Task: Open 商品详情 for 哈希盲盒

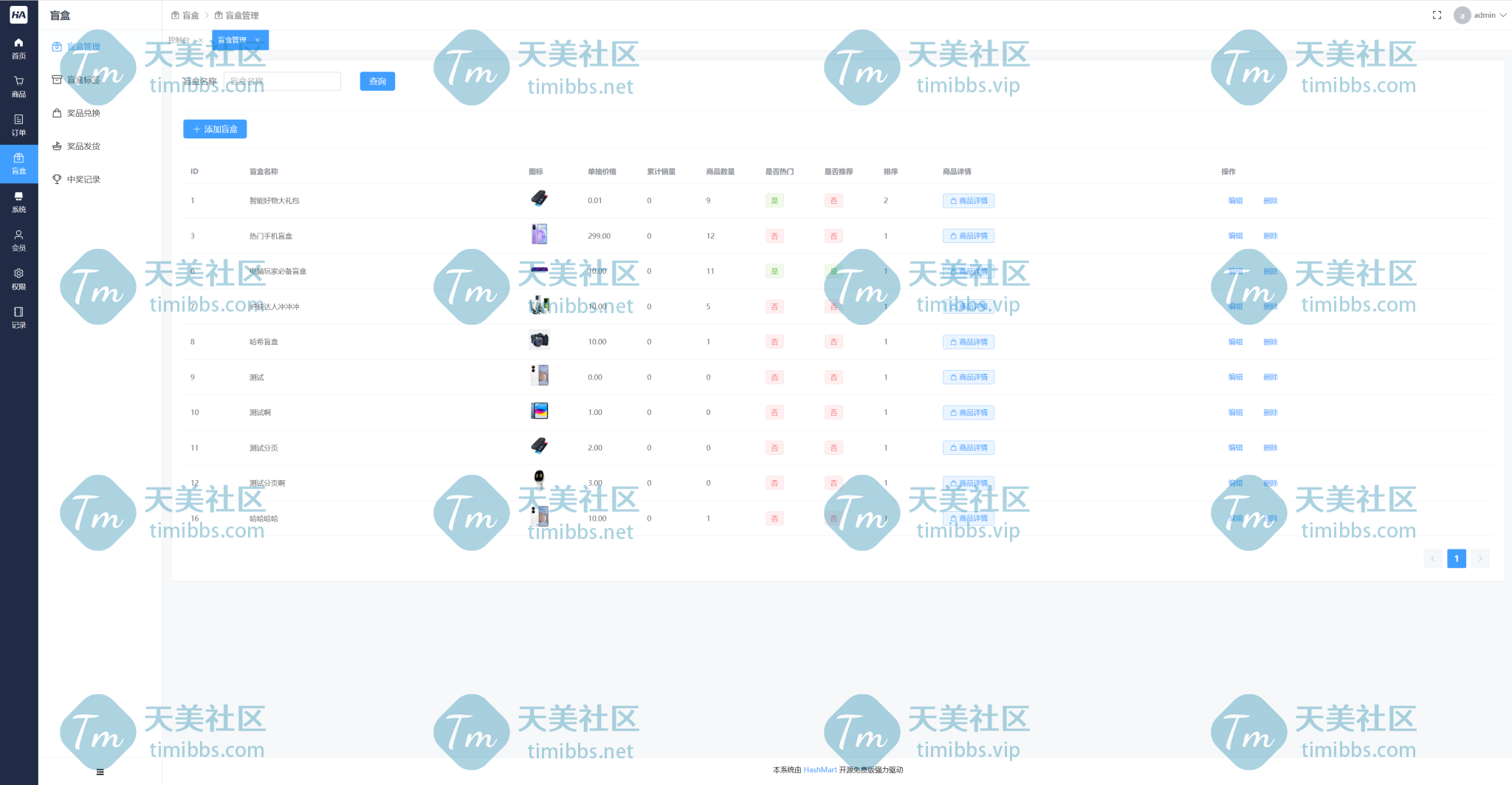Action: coord(968,342)
